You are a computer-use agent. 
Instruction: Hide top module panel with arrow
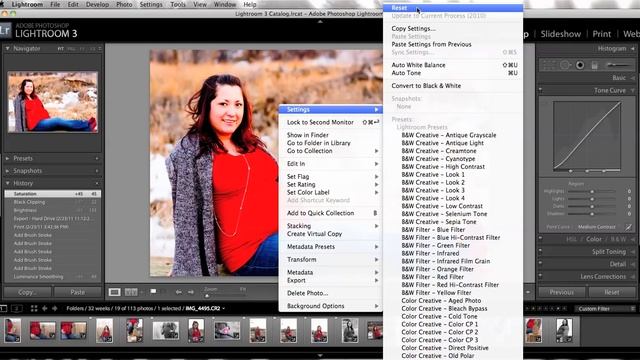320,21
